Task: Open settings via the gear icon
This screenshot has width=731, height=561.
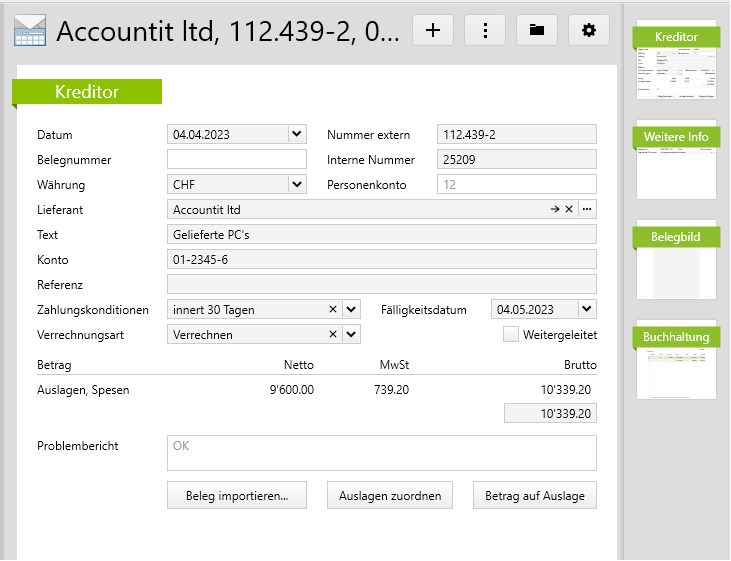Action: [x=589, y=30]
